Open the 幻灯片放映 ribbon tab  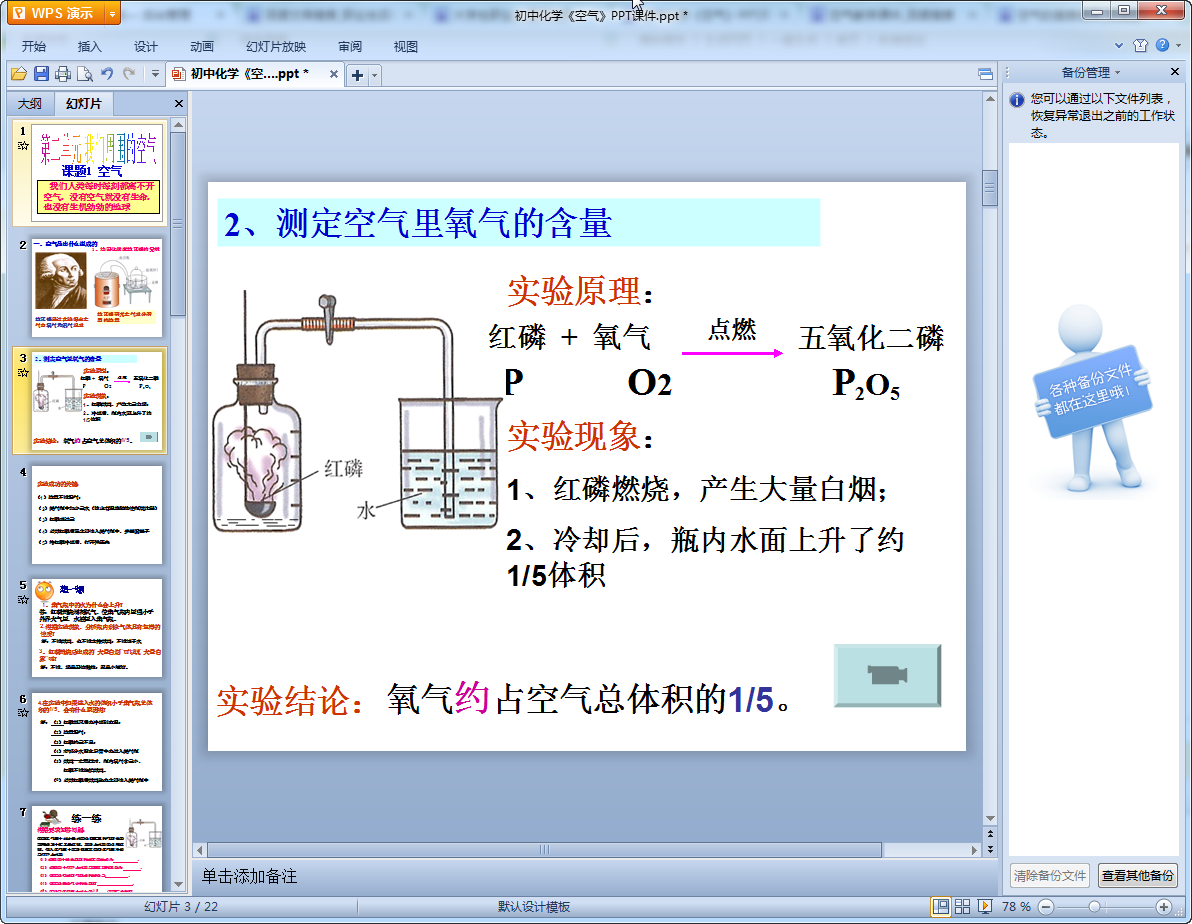276,47
